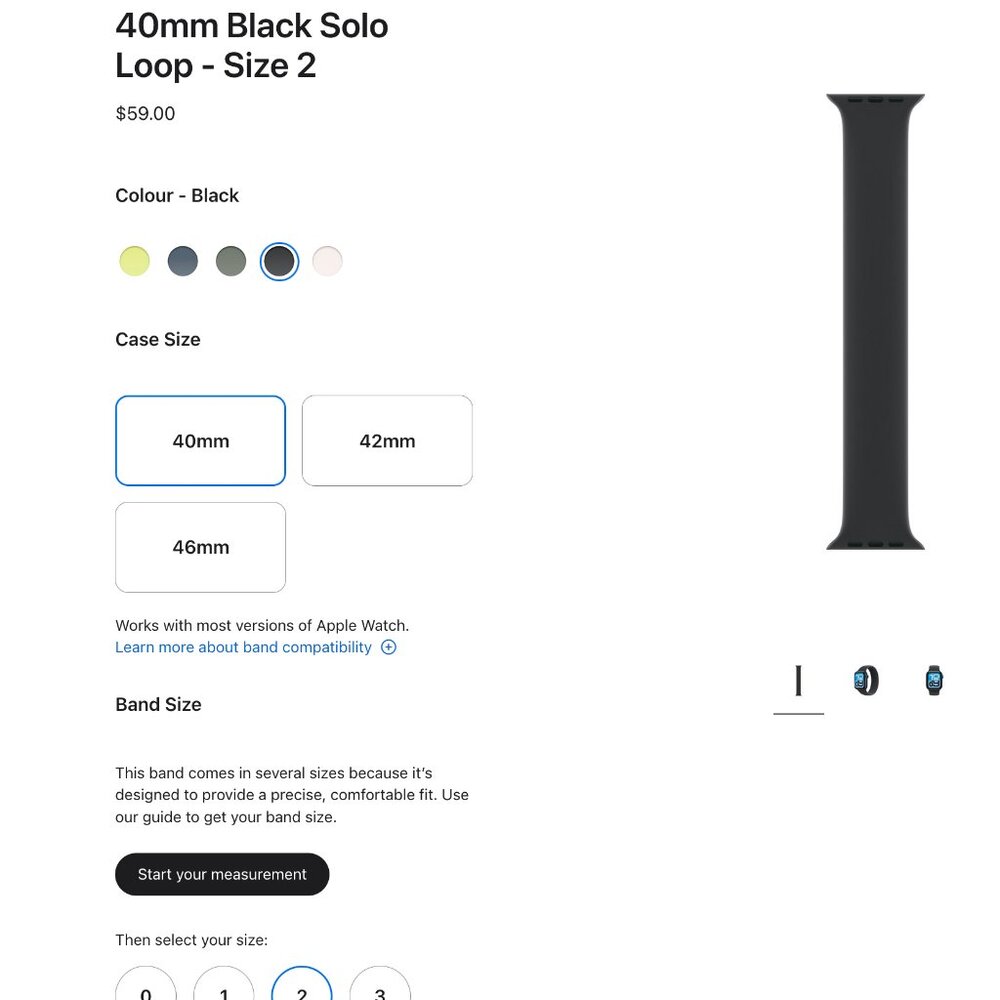View the front-facing watch thumbnail
Image resolution: width=1000 pixels, height=1000 pixels.
(x=934, y=680)
